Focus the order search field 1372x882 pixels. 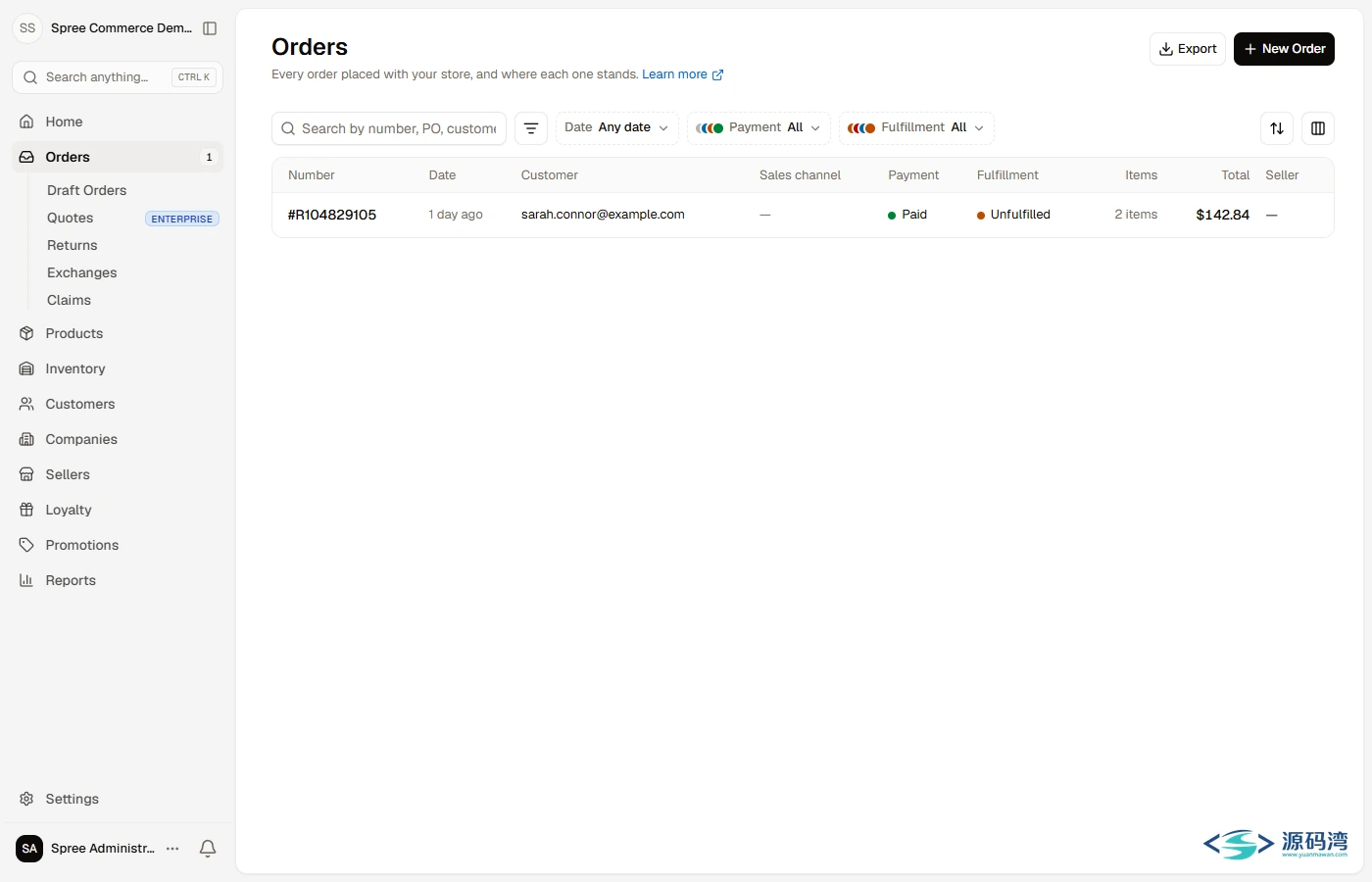pyautogui.click(x=389, y=128)
